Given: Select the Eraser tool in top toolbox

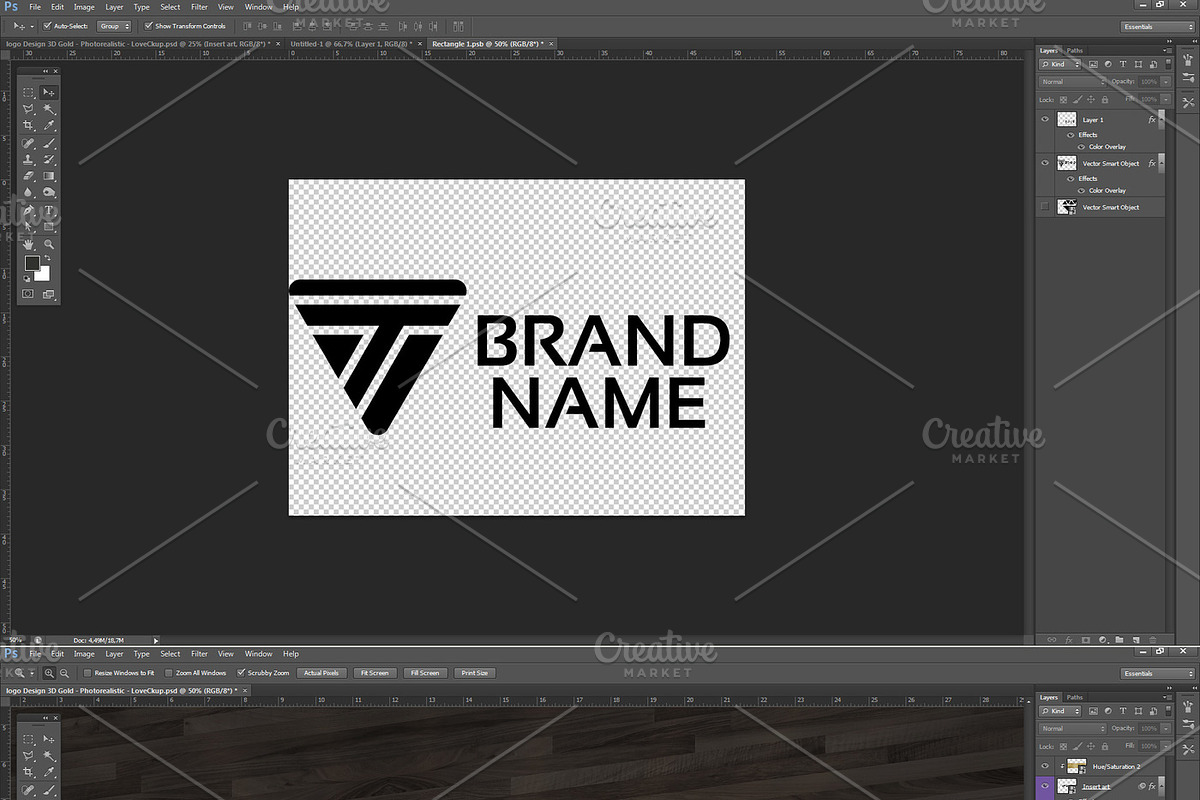Looking at the screenshot, I should [x=29, y=176].
